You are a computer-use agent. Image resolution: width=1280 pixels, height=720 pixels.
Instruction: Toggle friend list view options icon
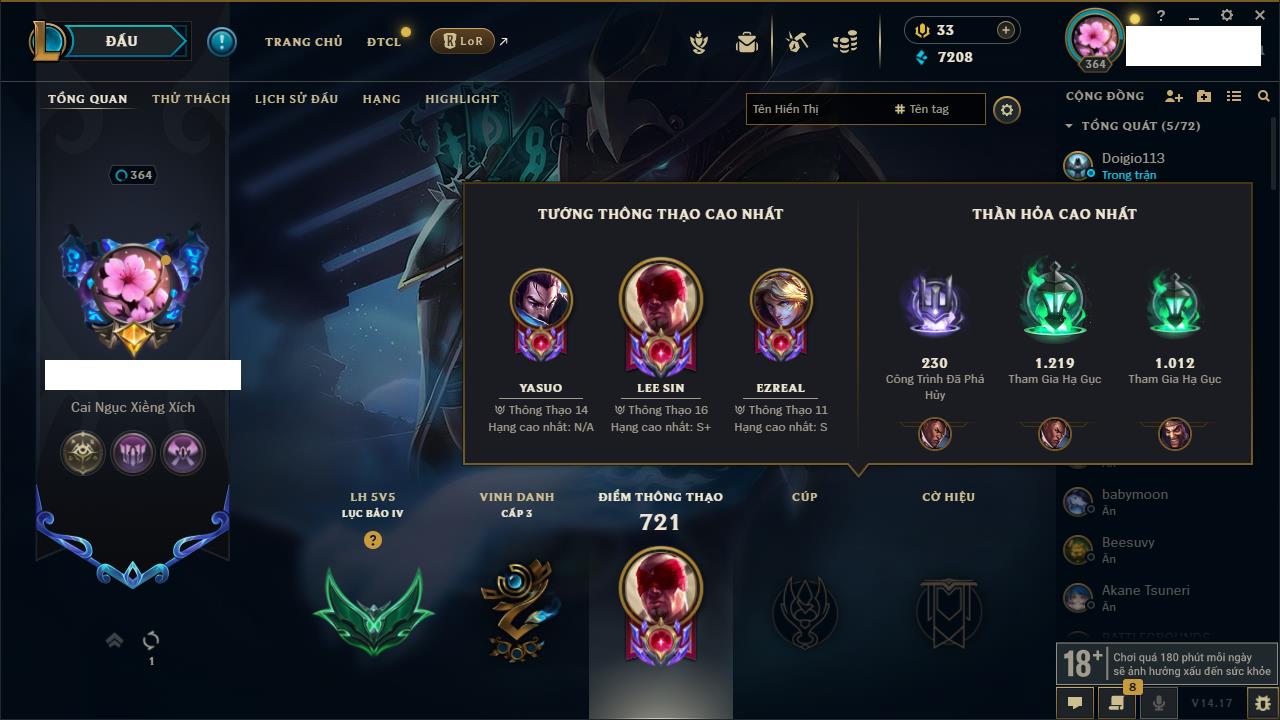click(1234, 96)
